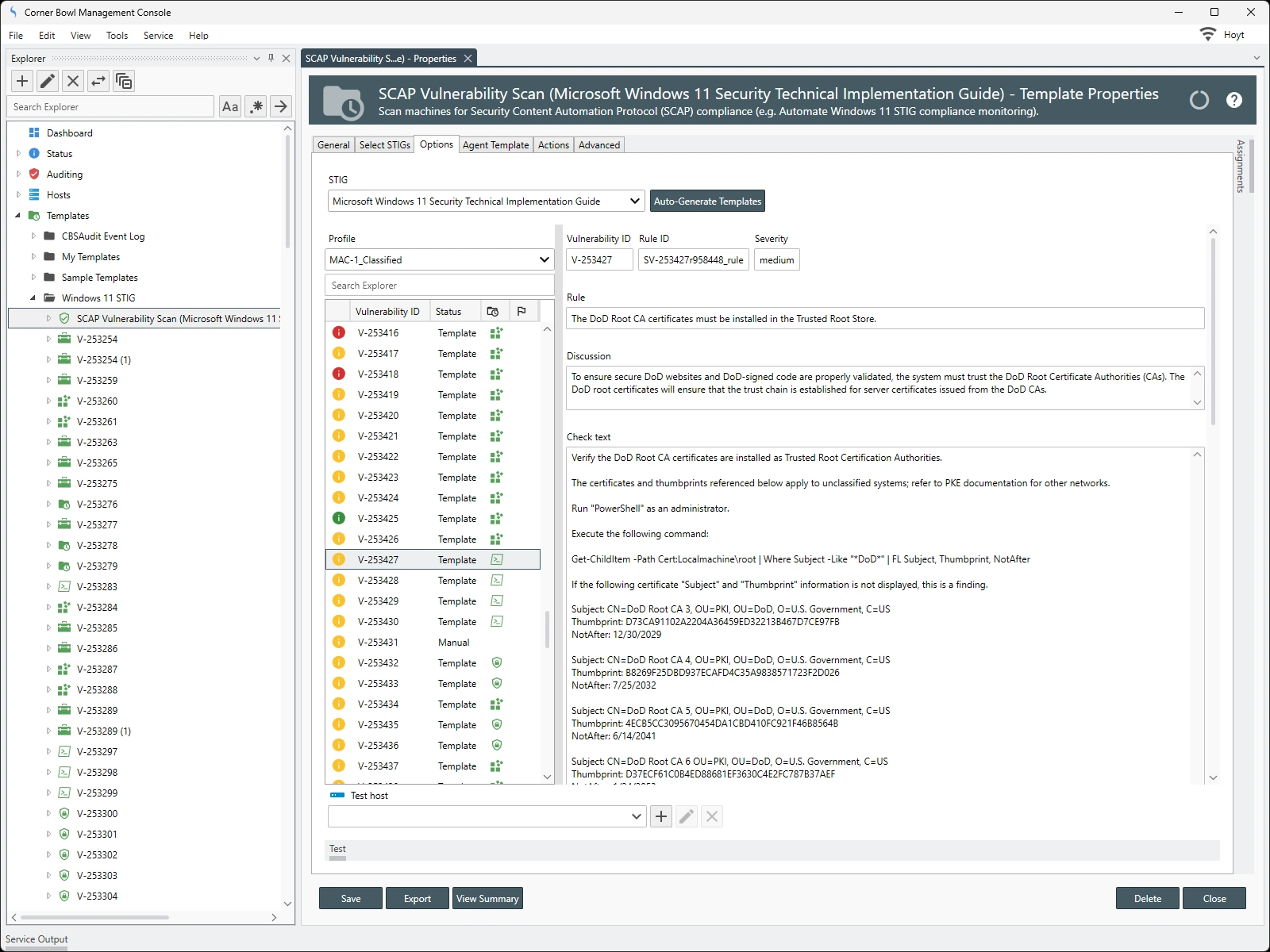
Task: Add a test host with plus button
Action: tap(661, 816)
